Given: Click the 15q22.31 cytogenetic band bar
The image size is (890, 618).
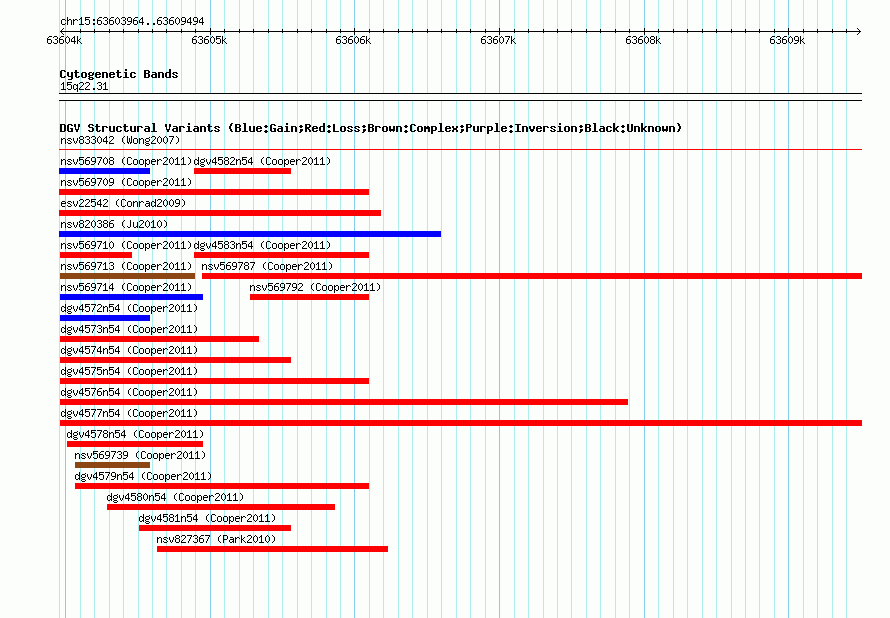Looking at the screenshot, I should click(460, 97).
